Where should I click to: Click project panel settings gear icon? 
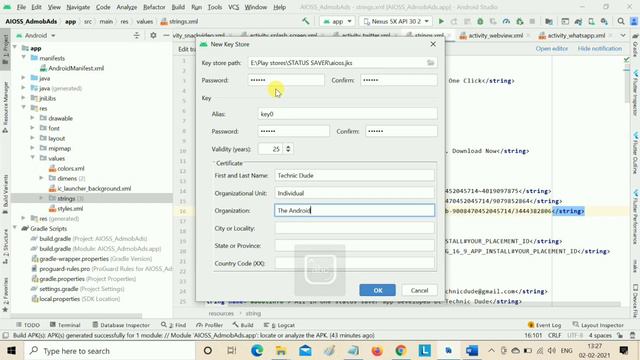tap(153, 36)
